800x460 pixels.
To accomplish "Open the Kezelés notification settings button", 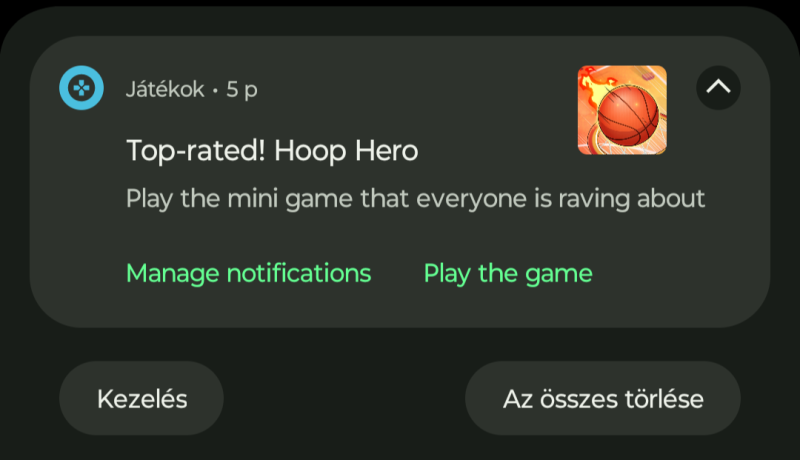I will click(141, 398).
